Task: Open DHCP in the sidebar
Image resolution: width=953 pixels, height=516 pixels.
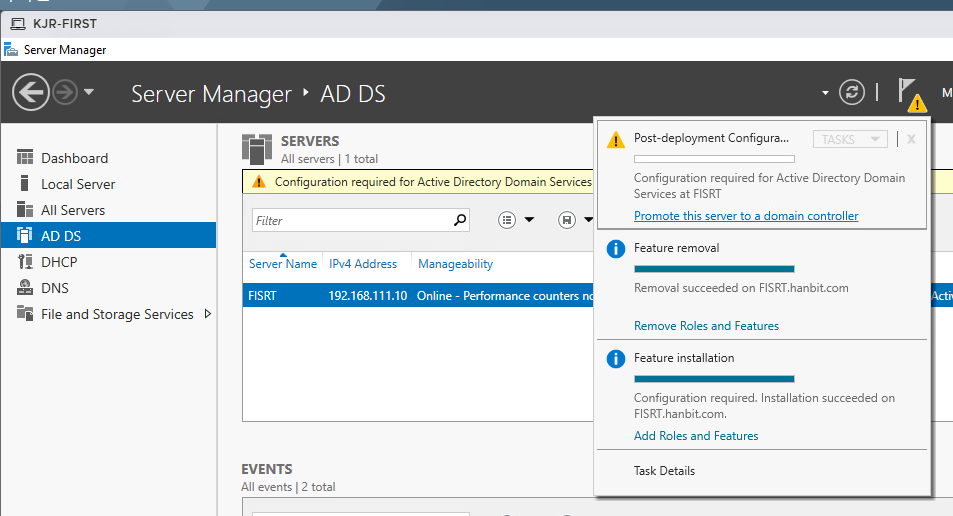Action: (59, 262)
